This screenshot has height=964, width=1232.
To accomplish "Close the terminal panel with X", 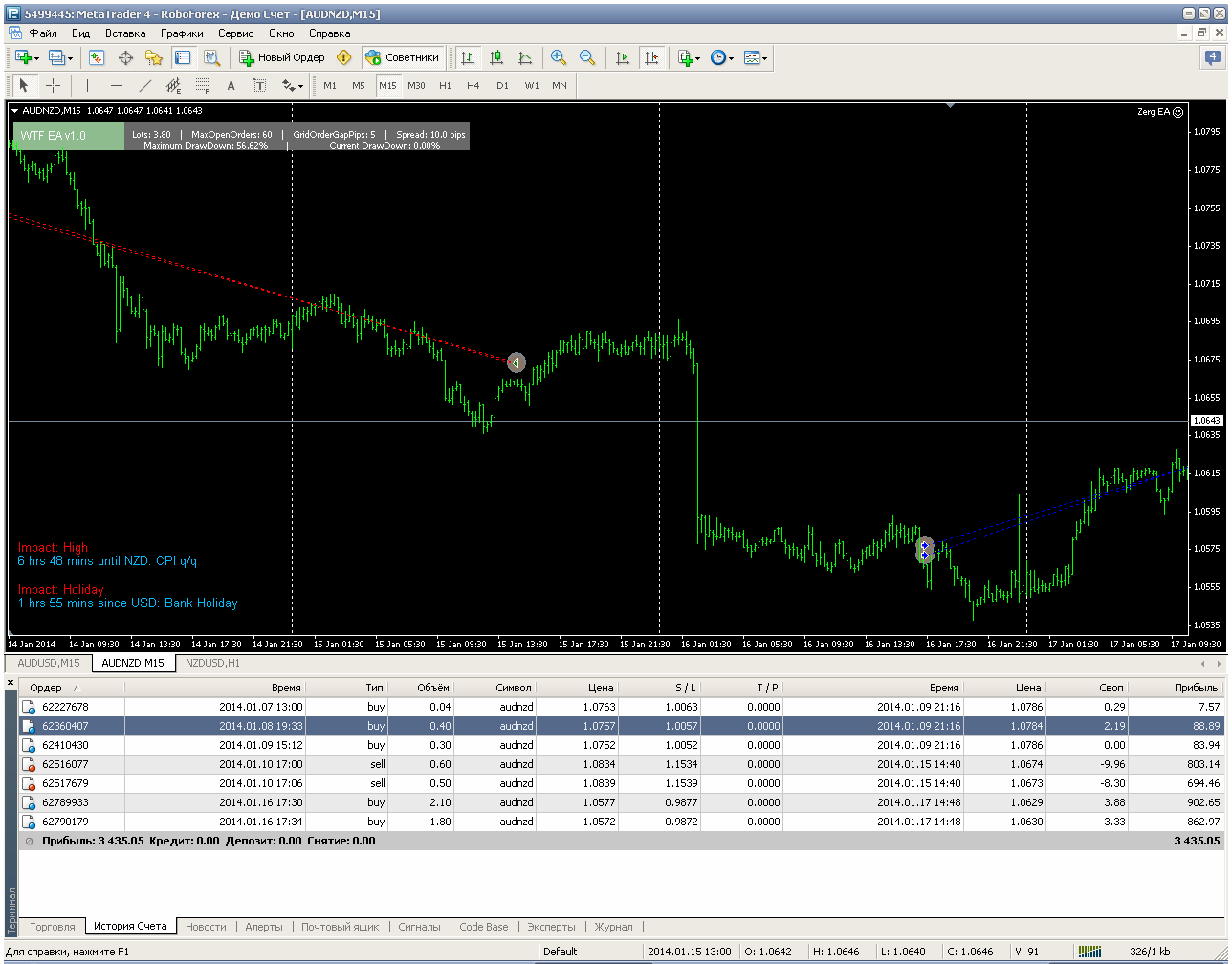I will click(11, 683).
